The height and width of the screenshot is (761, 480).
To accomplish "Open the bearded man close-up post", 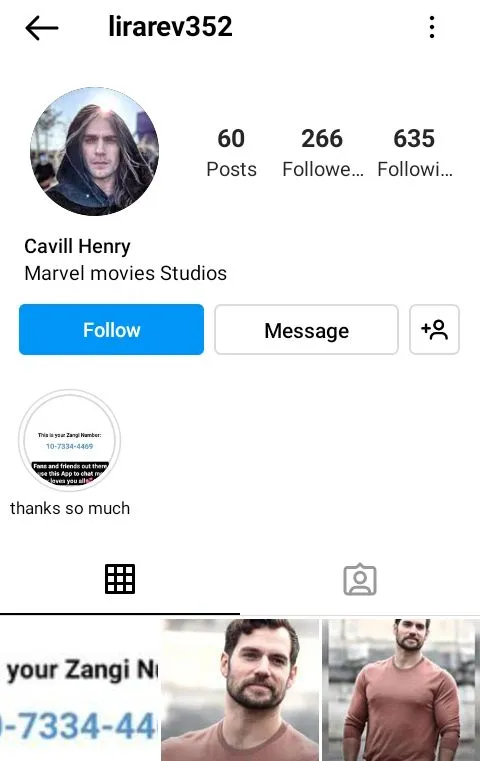I will 240,690.
